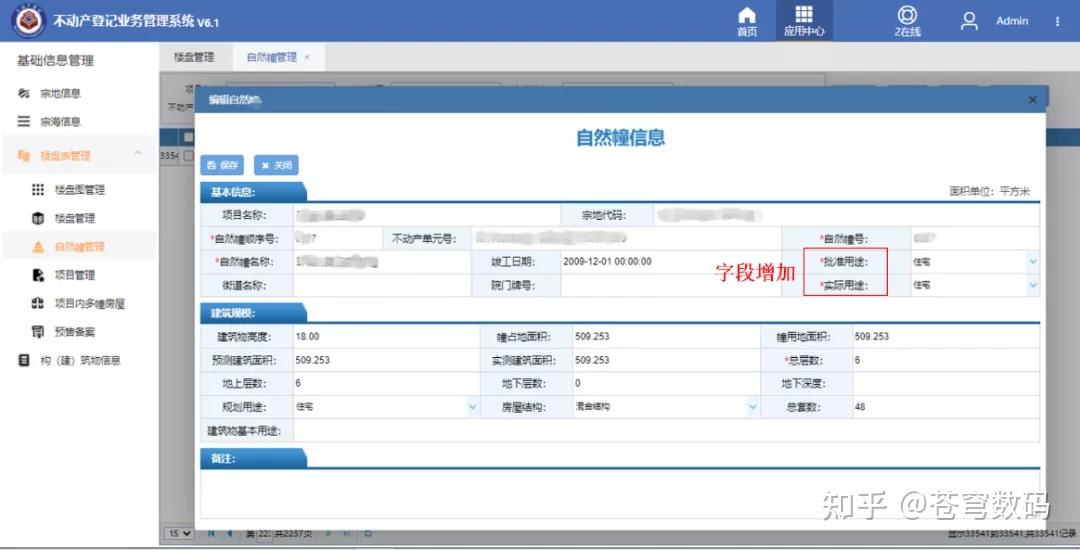
Task: Click the 竣工日期 date field
Action: click(671, 262)
